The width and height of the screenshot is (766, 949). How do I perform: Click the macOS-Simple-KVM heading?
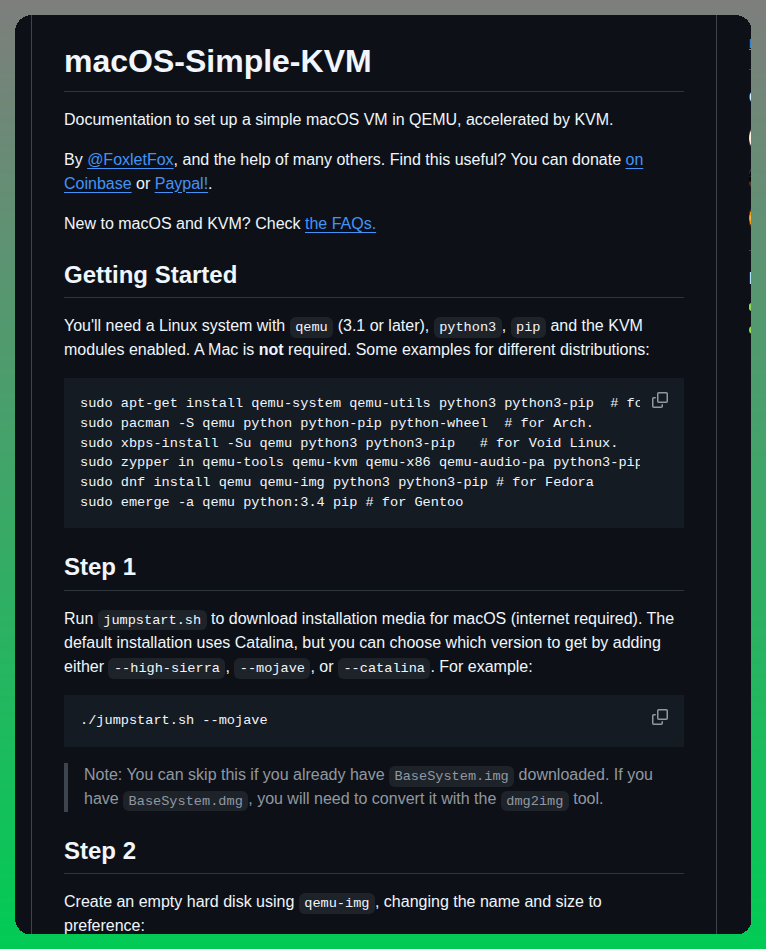[218, 62]
